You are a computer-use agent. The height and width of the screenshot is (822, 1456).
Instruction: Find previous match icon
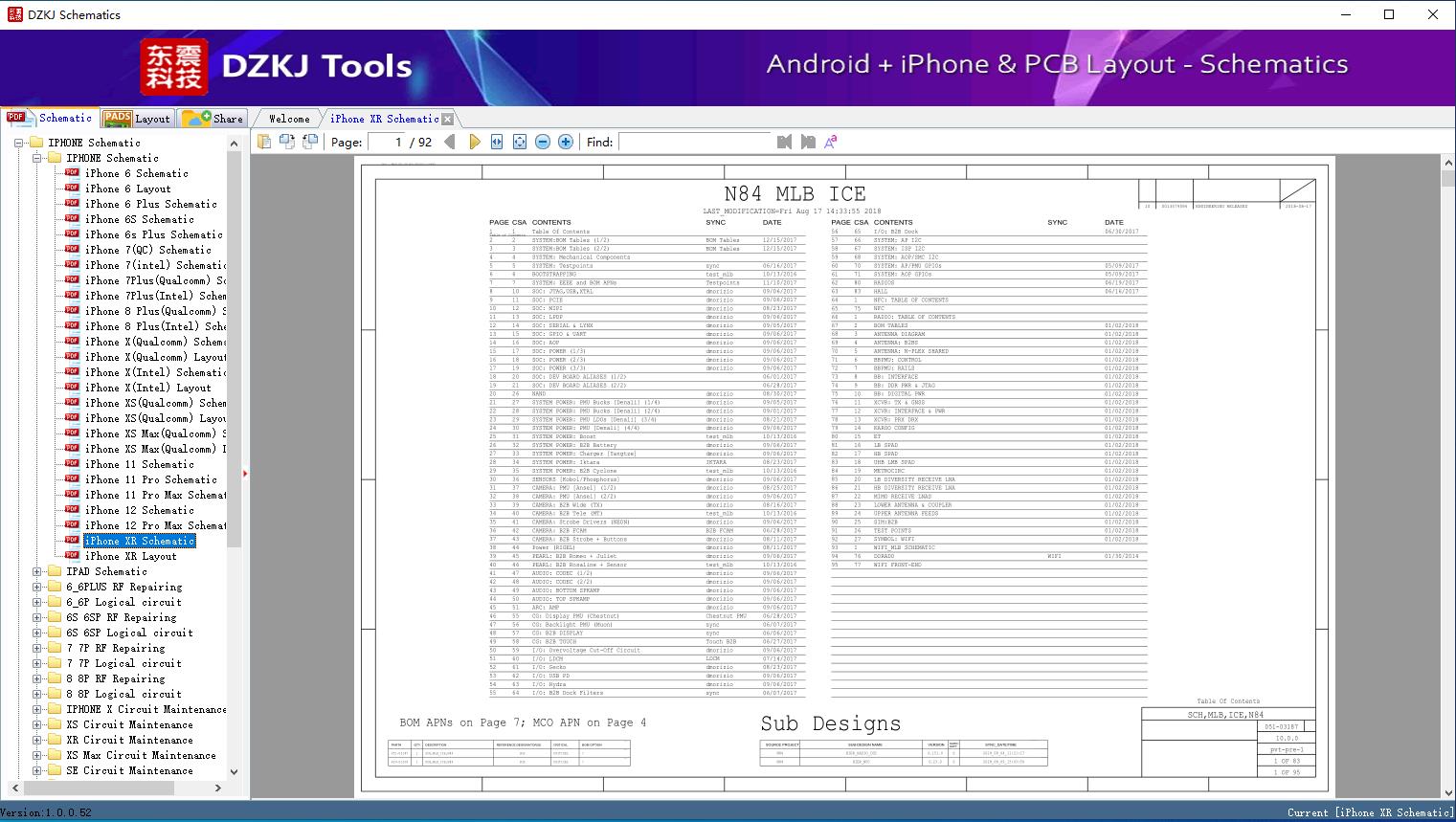785,142
